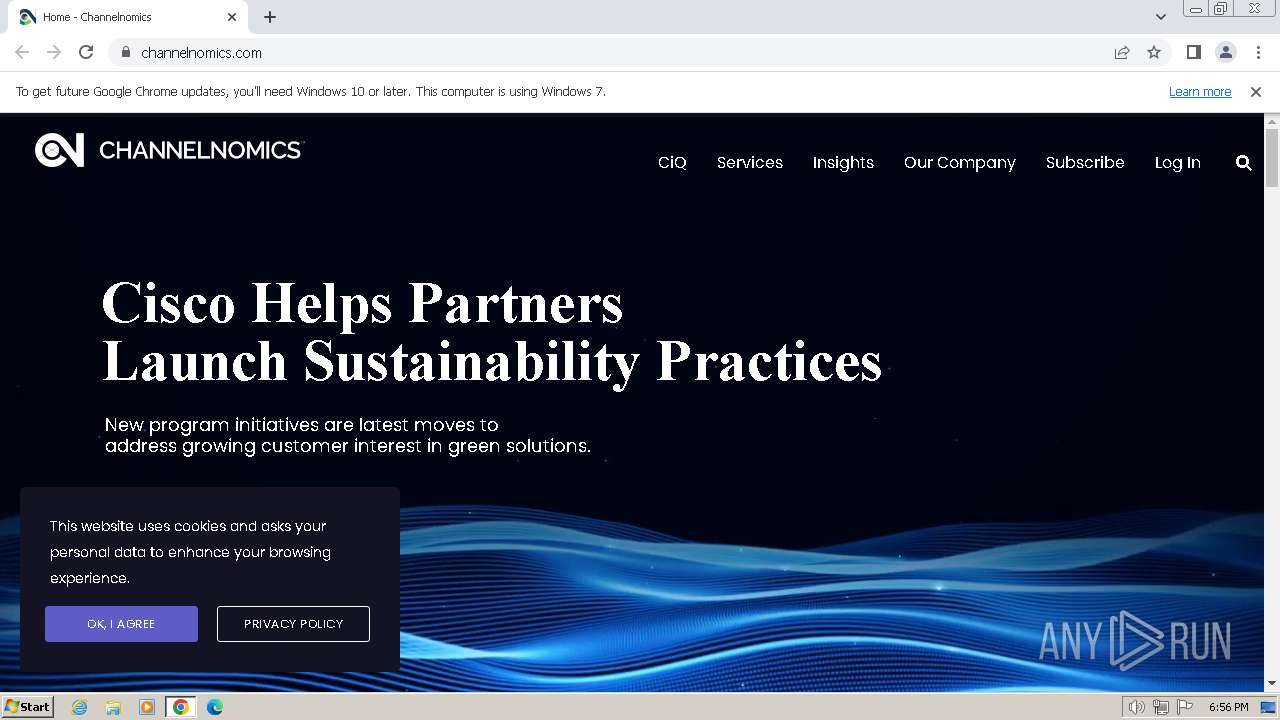Open the Cisco Helps Partners headline

tap(491, 332)
